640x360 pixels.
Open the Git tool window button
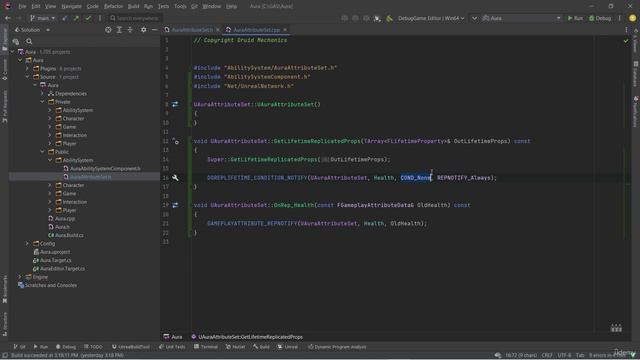tap(19, 347)
